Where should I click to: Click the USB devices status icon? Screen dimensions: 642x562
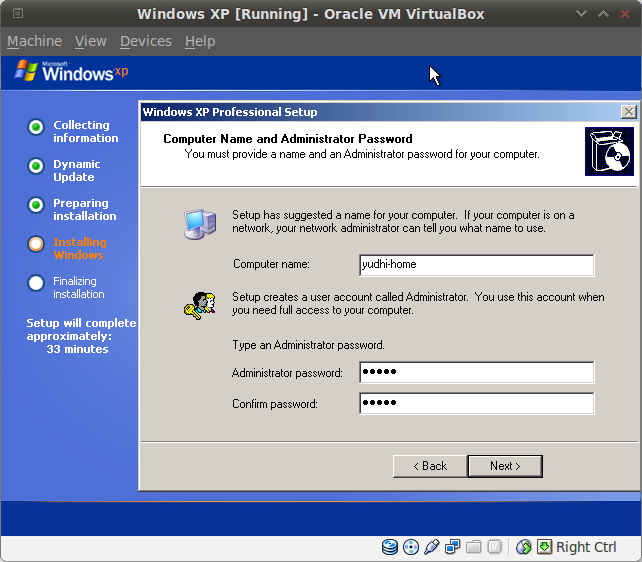pyautogui.click(x=432, y=547)
